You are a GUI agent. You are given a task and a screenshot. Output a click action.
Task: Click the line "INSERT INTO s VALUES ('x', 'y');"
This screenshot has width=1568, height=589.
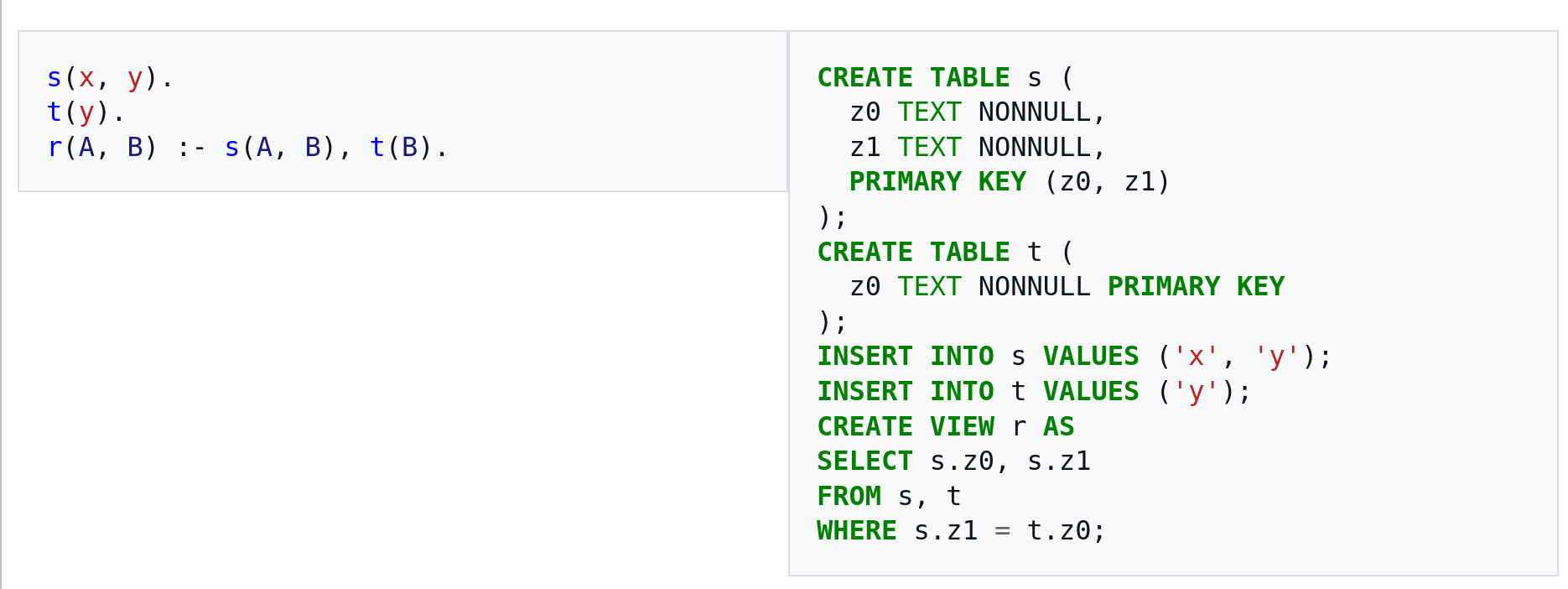click(x=1074, y=357)
